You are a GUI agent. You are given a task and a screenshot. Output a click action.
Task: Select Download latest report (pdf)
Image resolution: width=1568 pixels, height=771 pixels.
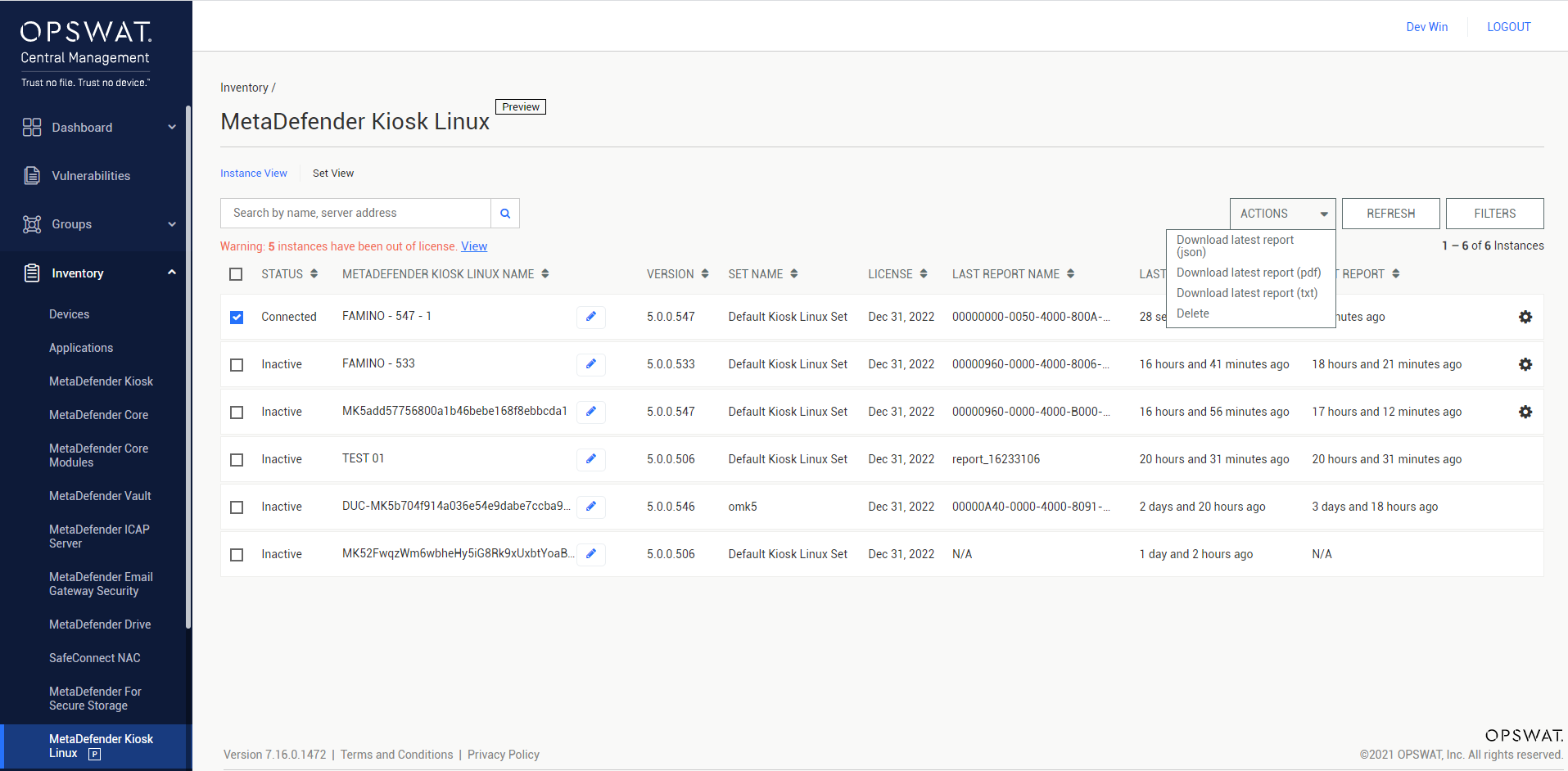[x=1249, y=273]
